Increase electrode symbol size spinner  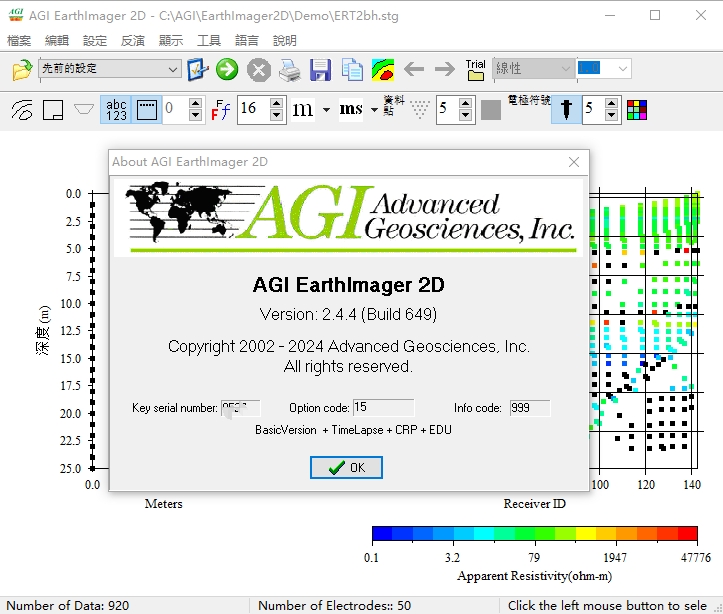coord(611,104)
